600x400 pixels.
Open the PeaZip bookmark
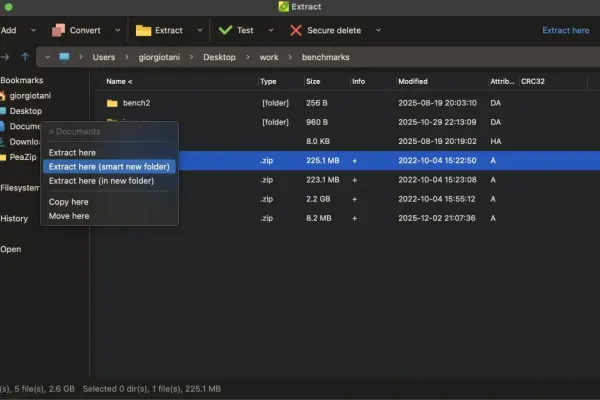point(23,157)
